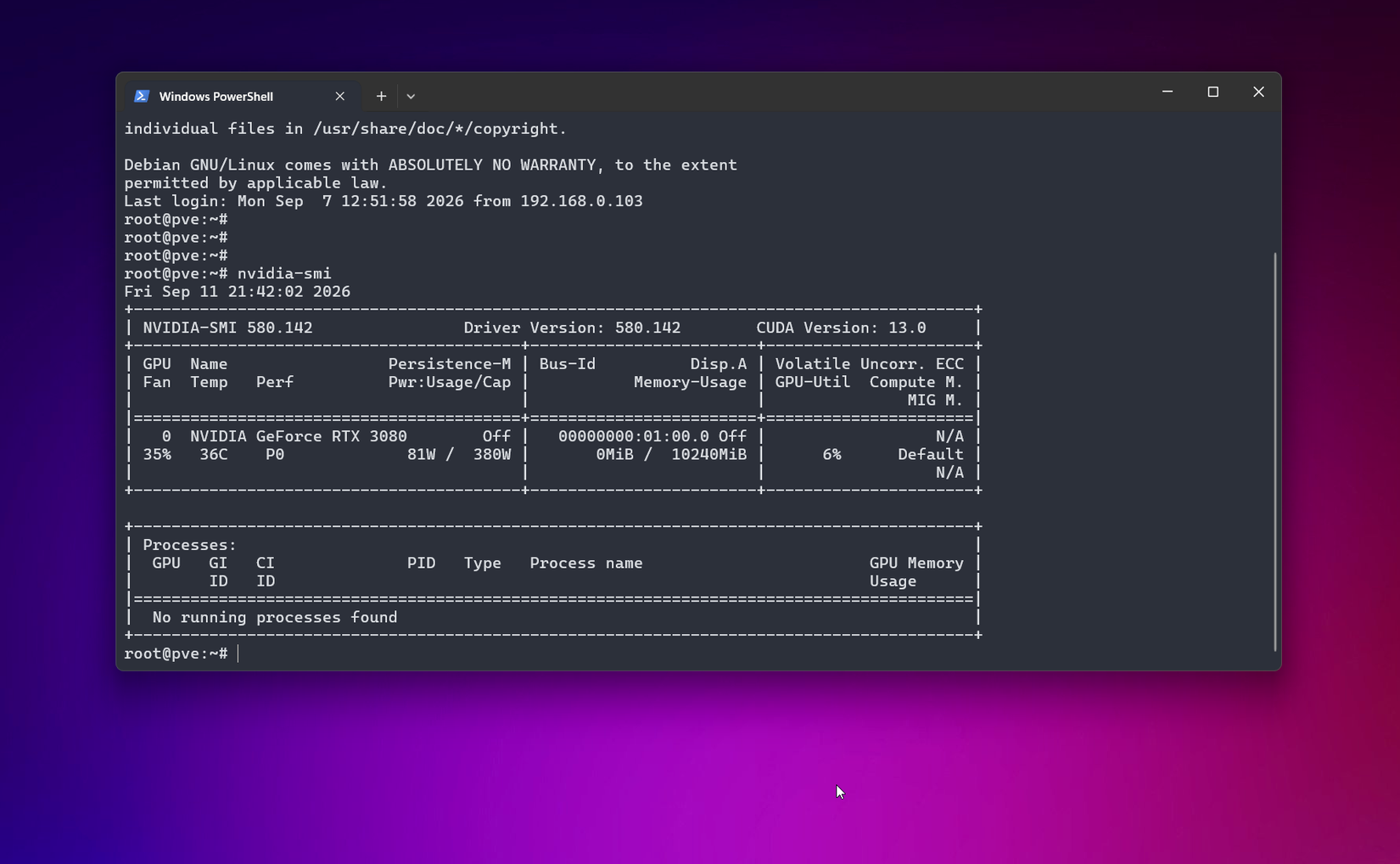Click the '00000000:01:00.0' bus ID
Image resolution: width=1400 pixels, height=864 pixels.
click(634, 436)
